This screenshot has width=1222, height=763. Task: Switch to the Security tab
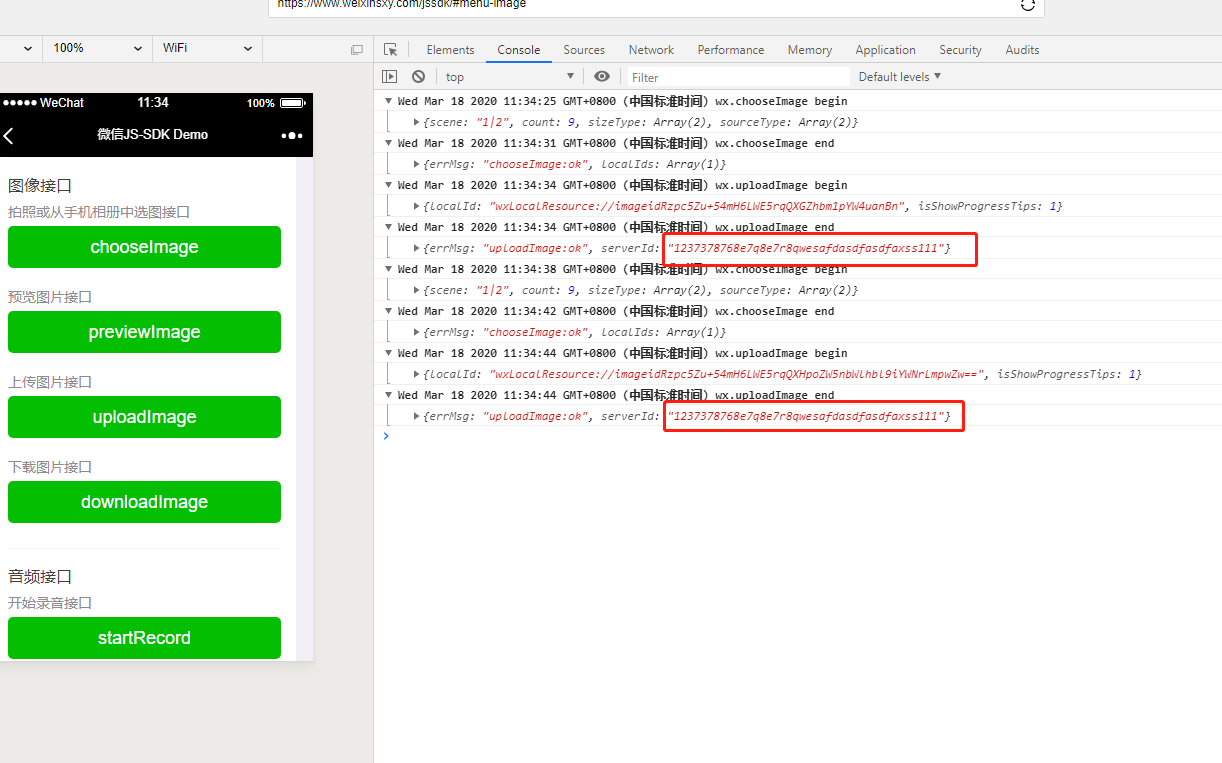(960, 49)
